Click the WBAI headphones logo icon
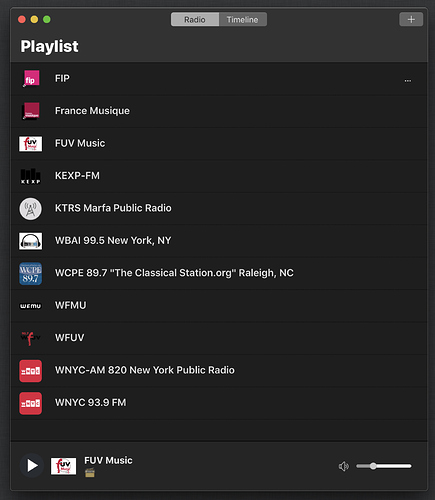Screen dimensions: 435x500 30,241
